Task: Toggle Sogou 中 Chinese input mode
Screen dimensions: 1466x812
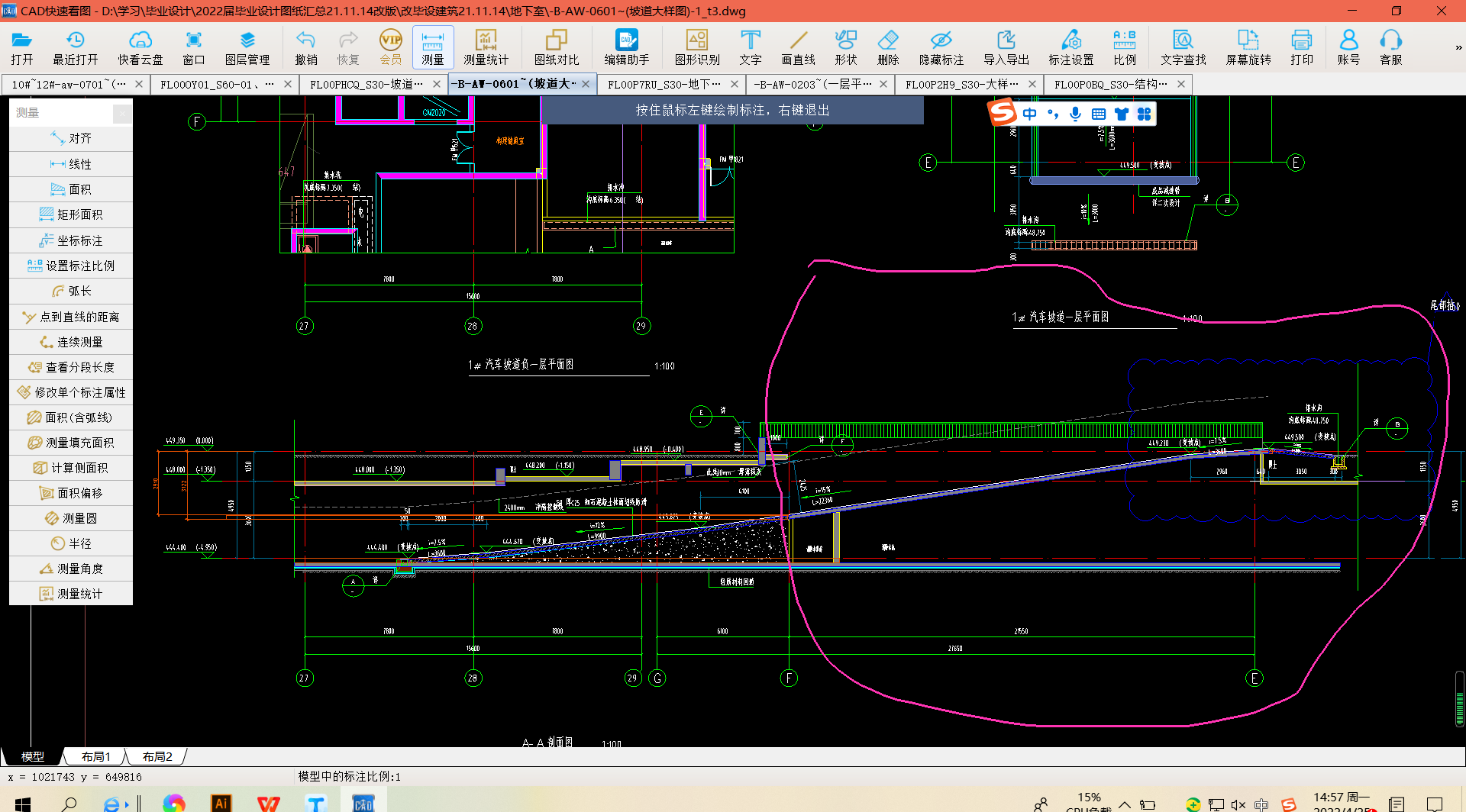Action: (1030, 114)
